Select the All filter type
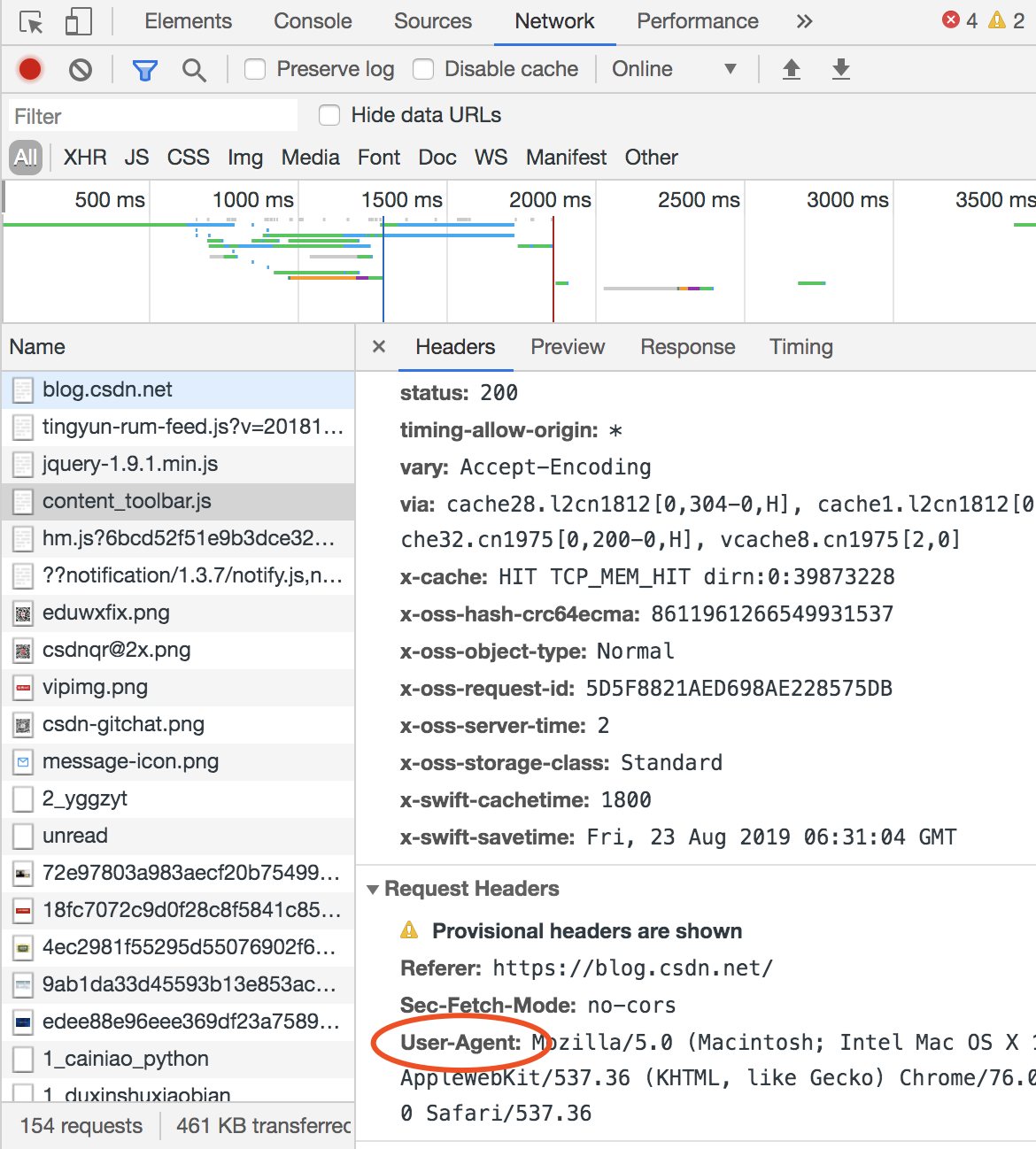Screen dimensions: 1036x1149 [x=26, y=158]
